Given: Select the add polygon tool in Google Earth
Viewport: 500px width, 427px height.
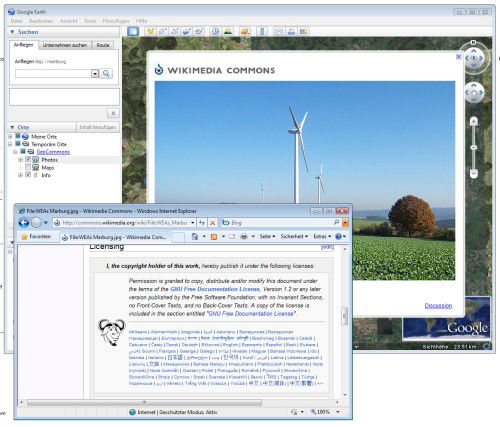Looking at the screenshot, I should [x=162, y=31].
